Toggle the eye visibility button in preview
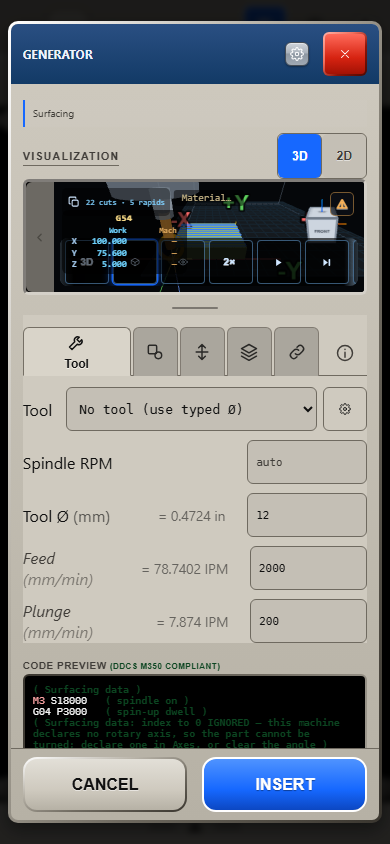The width and height of the screenshot is (390, 844). (x=183, y=262)
